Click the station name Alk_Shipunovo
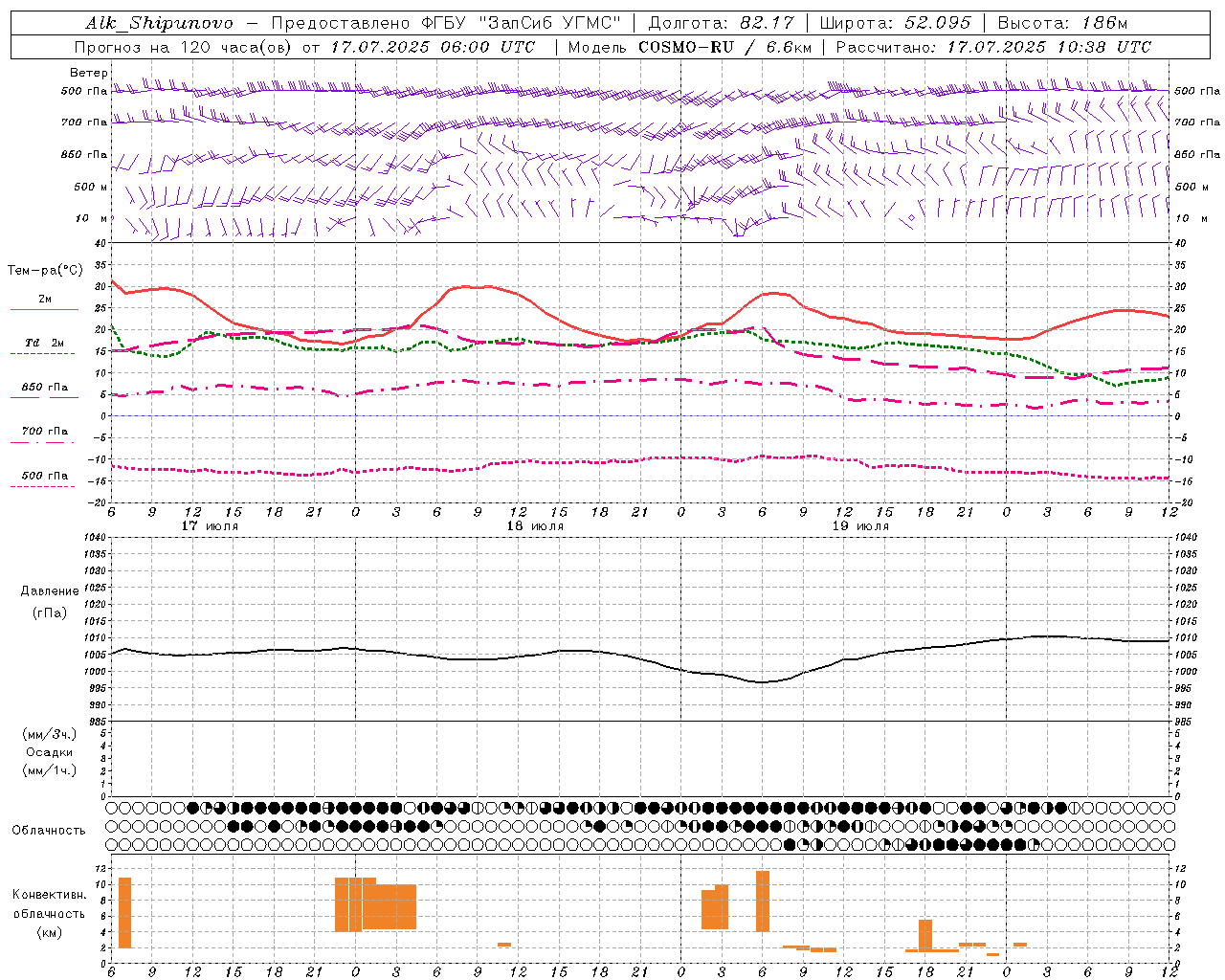This screenshot has height=980, width=1225. click(x=159, y=23)
